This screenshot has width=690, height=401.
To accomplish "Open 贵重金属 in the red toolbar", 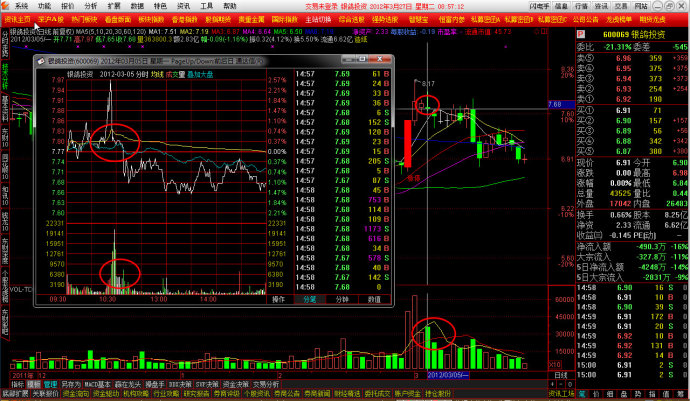I will pyautogui.click(x=251, y=19).
